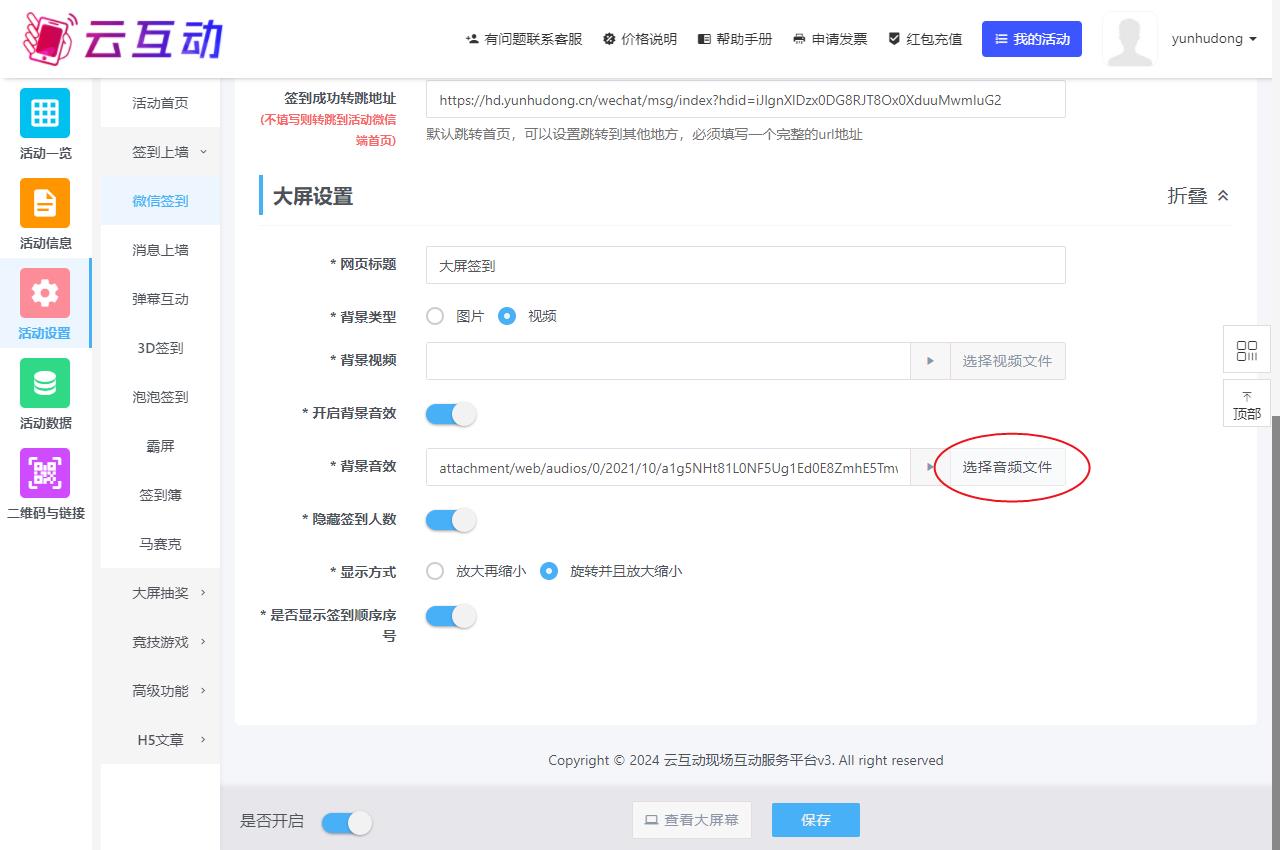Expand H5文章 submenu
This screenshot has width=1280, height=850.
[160, 740]
